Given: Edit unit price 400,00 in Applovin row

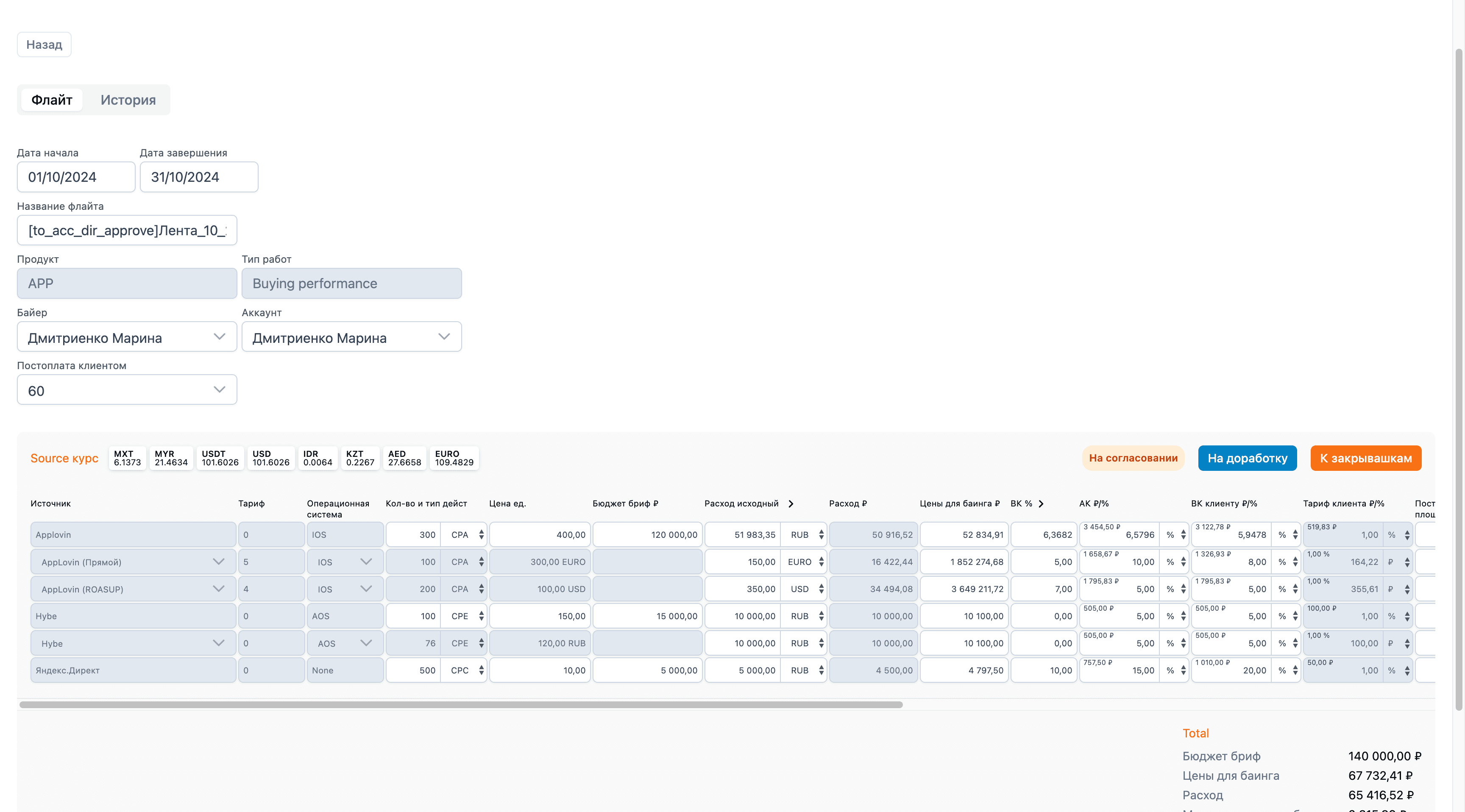Looking at the screenshot, I should (540, 534).
